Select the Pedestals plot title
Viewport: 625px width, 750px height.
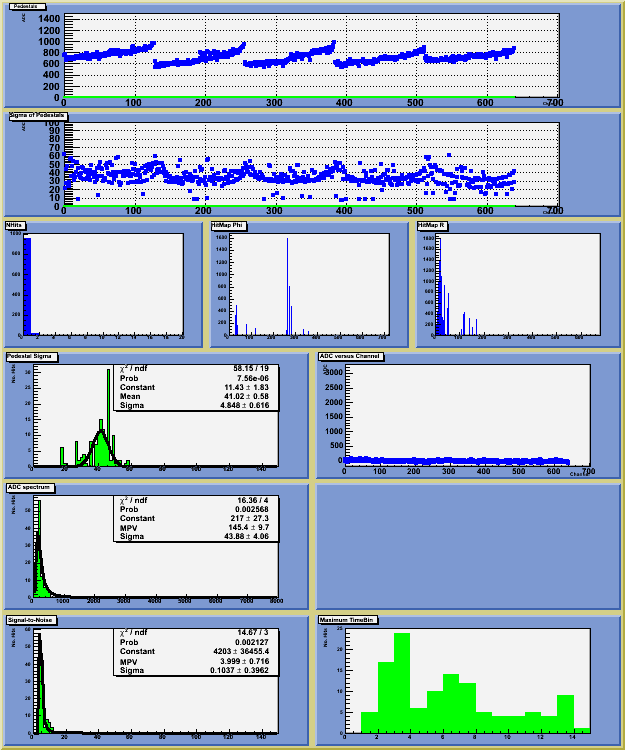click(x=28, y=7)
